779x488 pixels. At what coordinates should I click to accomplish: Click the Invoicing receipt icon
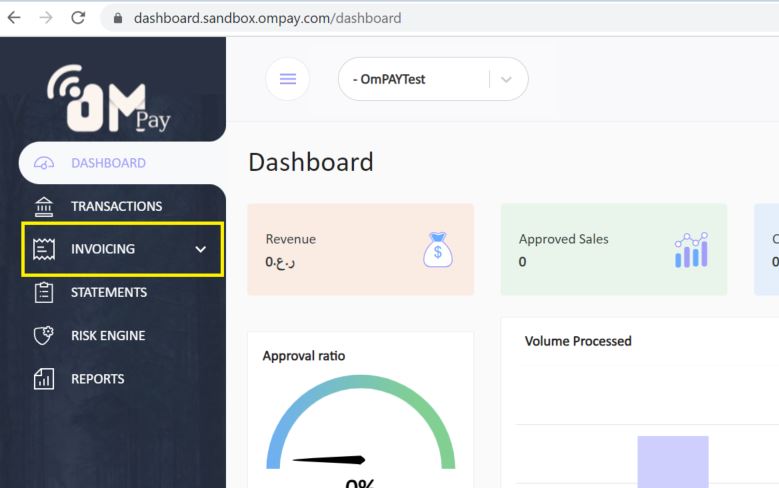coord(43,249)
